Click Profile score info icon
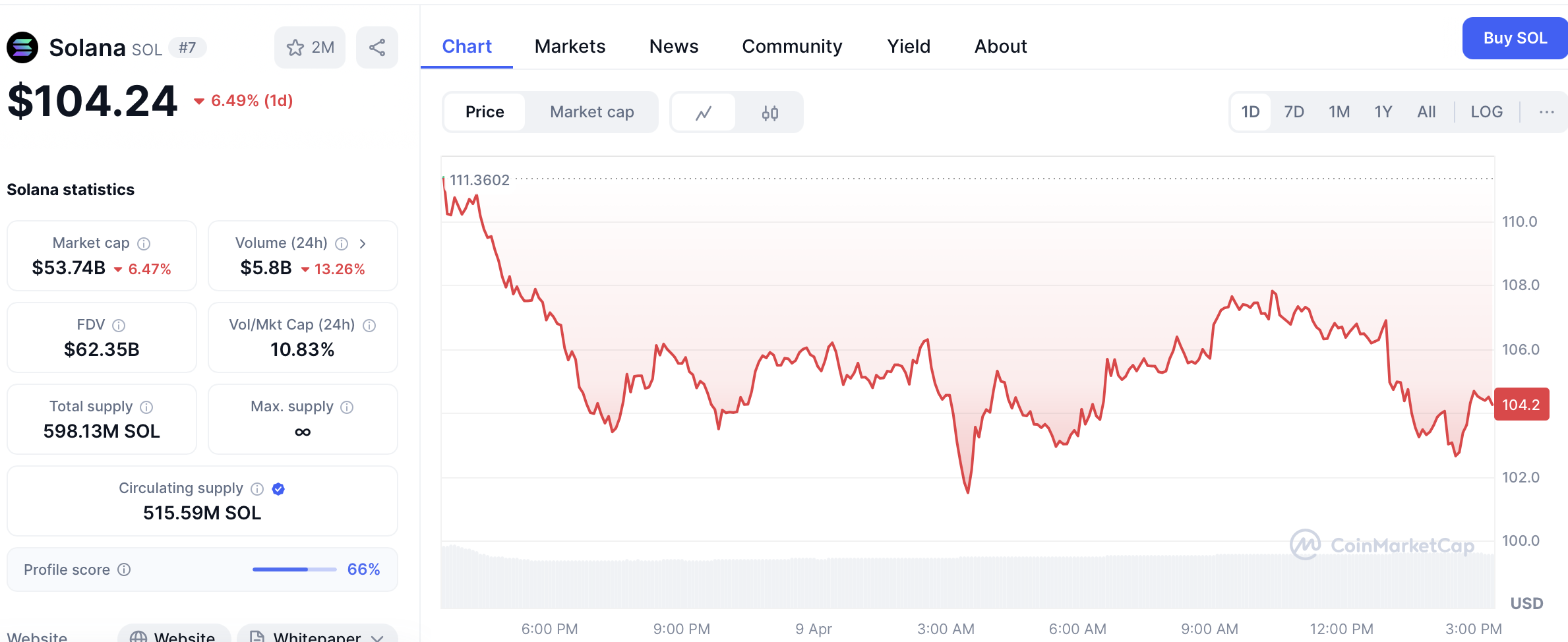 (124, 569)
